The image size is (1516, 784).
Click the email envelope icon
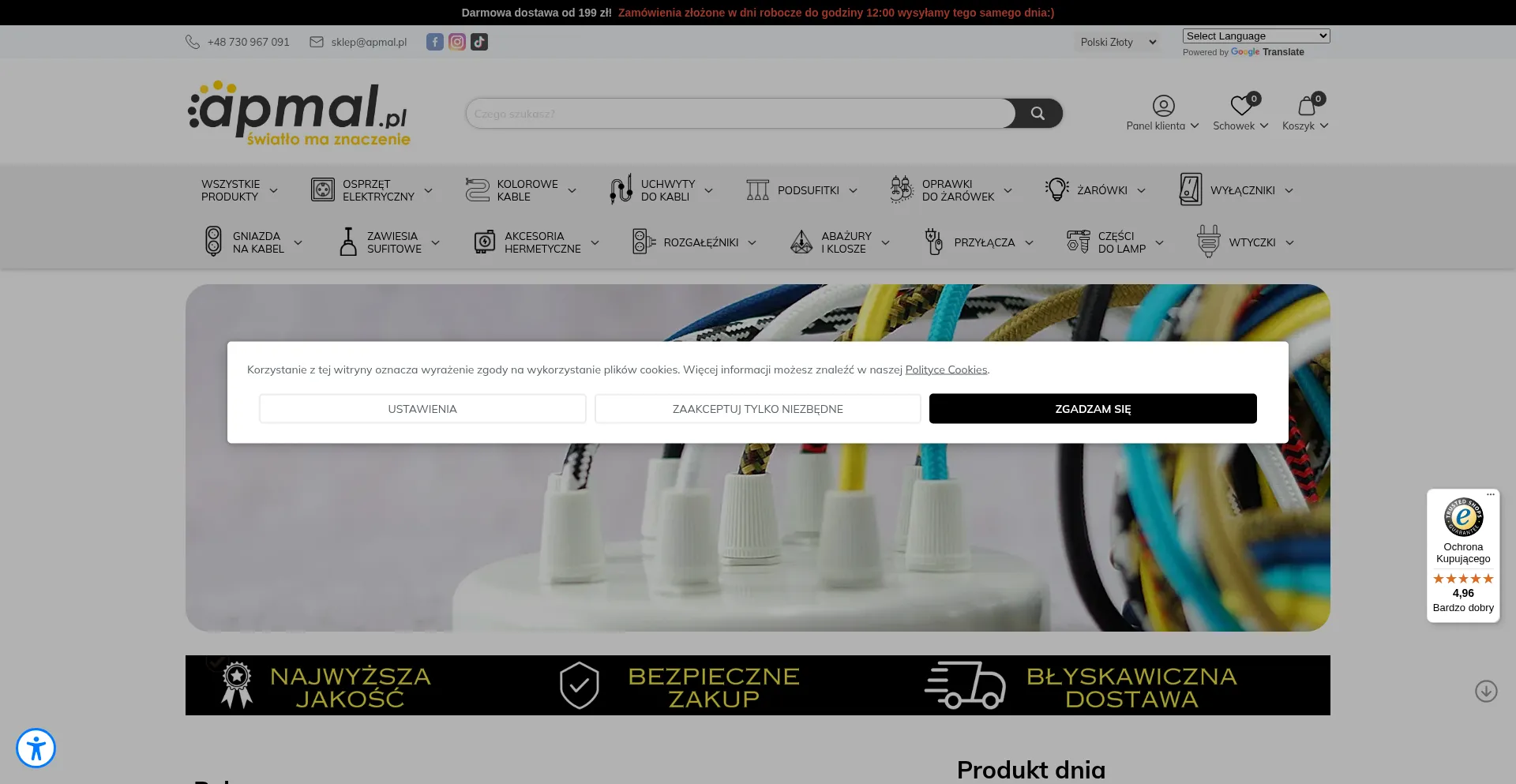(x=317, y=42)
